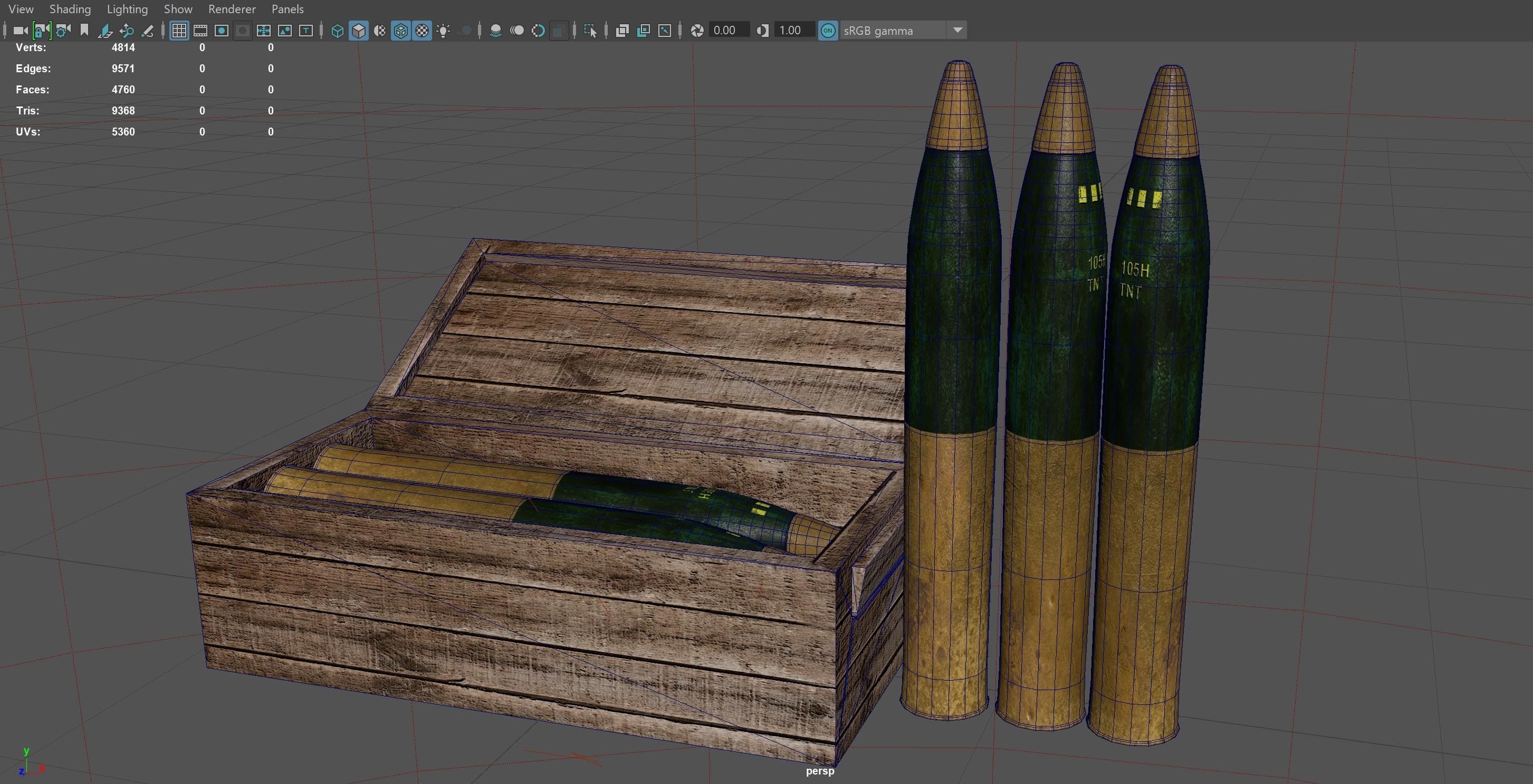
Task: Toggle X-Ray Active Components icon
Action: [x=643, y=31]
